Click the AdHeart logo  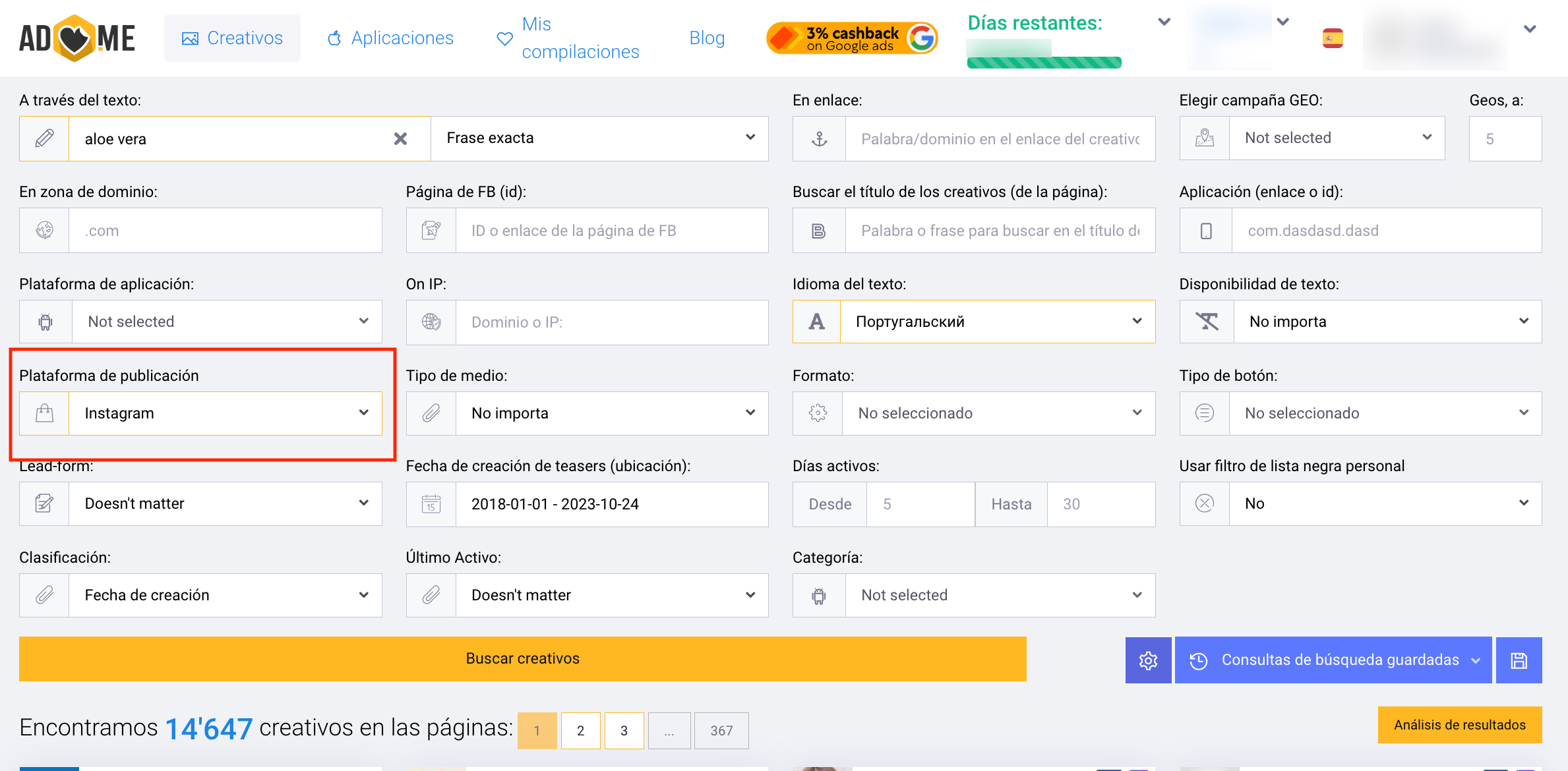point(76,38)
